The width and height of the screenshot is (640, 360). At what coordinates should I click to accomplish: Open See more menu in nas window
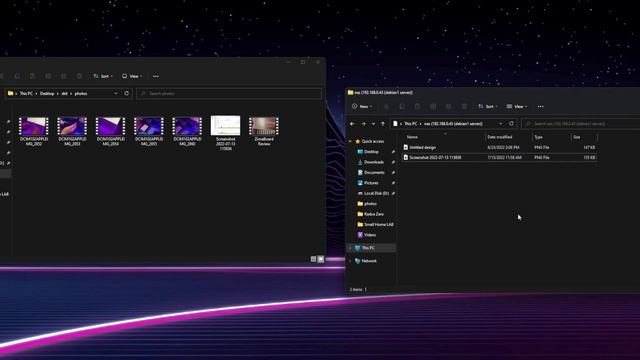point(541,107)
